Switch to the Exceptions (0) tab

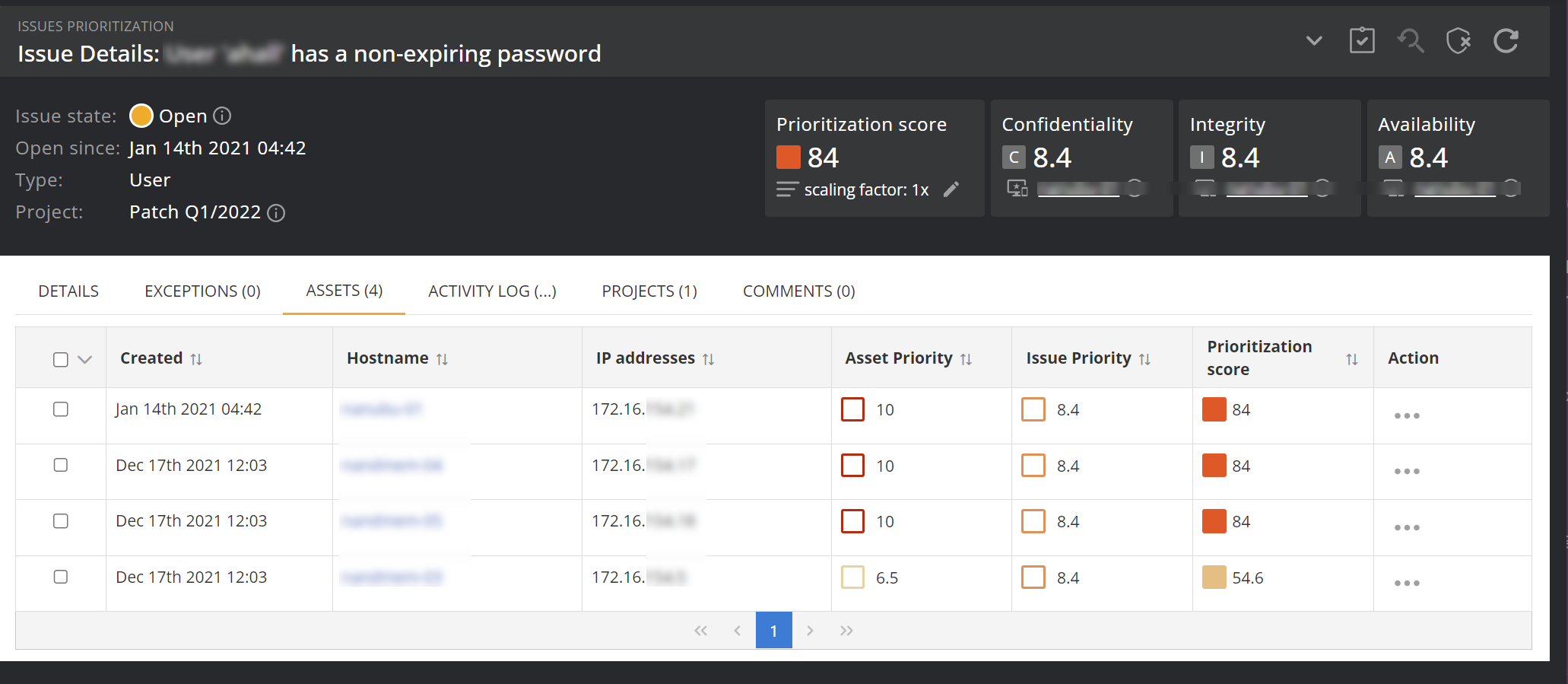202,291
